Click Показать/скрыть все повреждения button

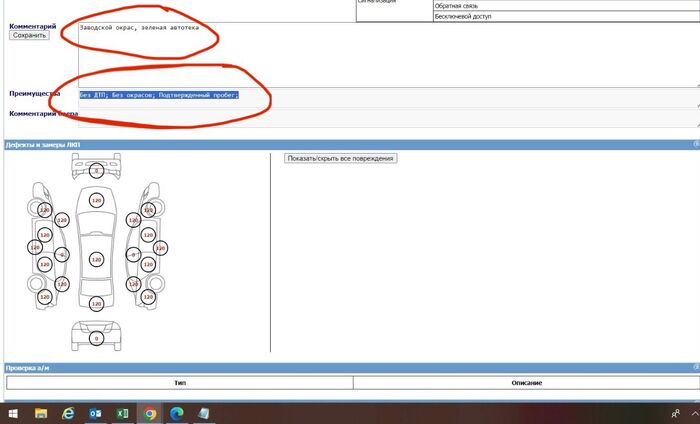coord(340,158)
